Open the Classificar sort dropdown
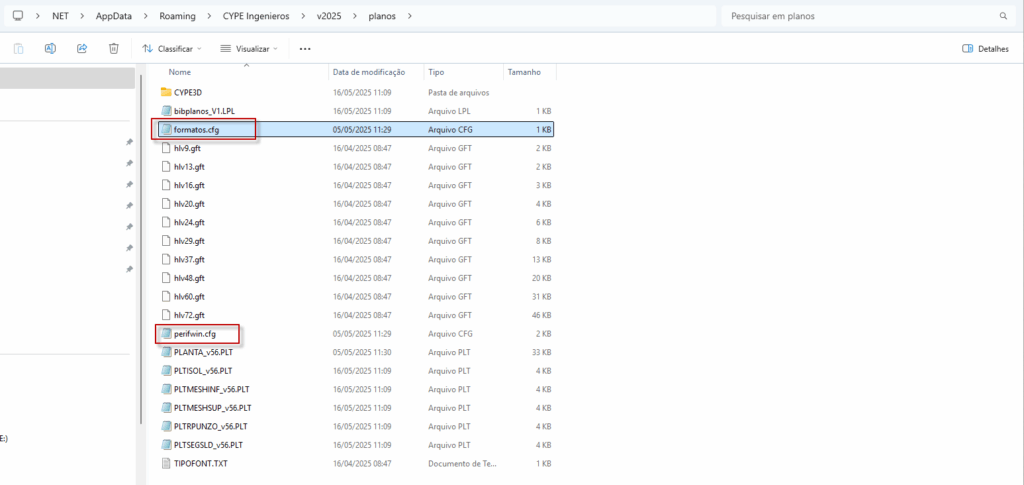1024x485 pixels. coord(172,48)
